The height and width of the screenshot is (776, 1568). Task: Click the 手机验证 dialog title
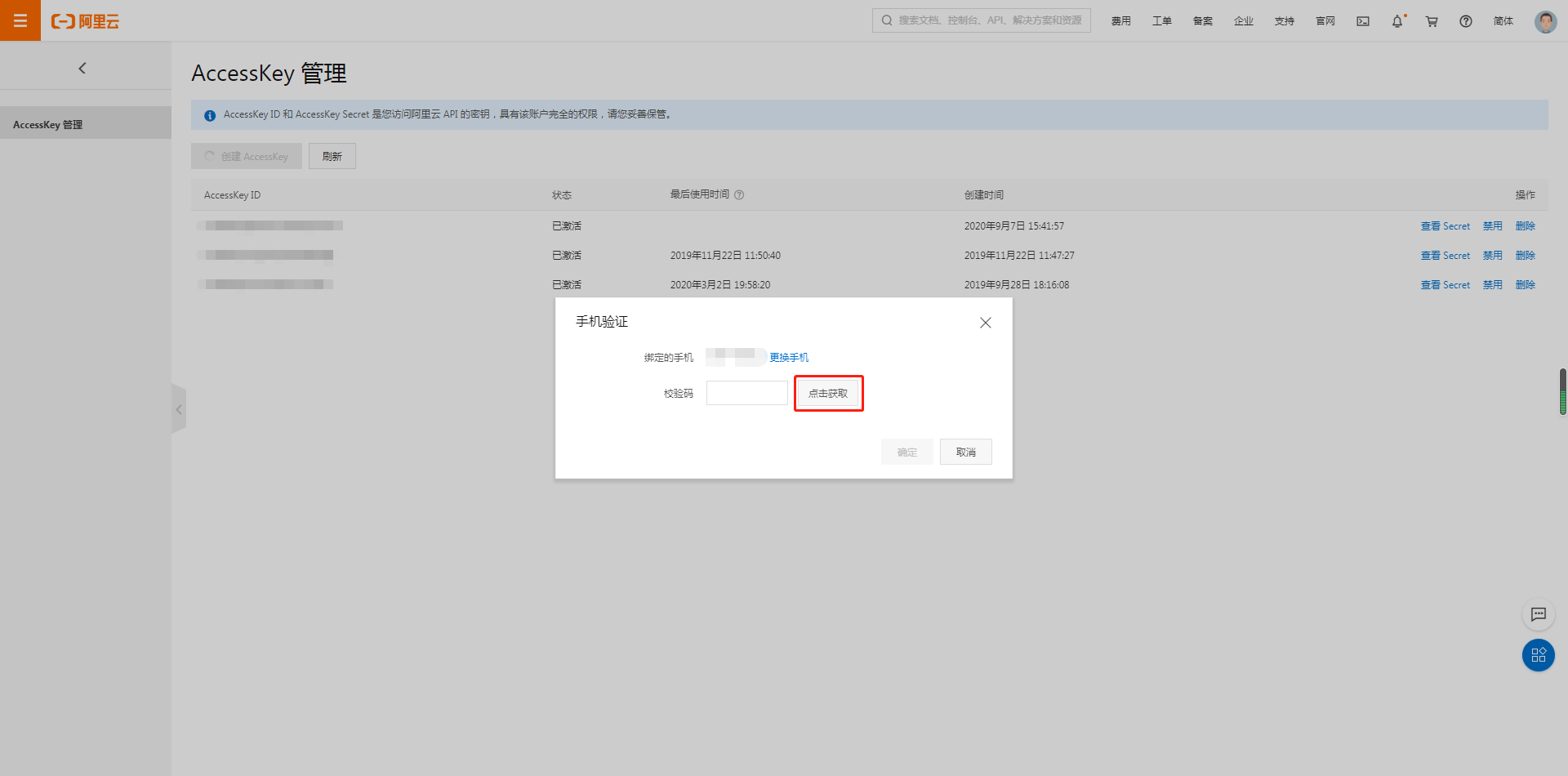click(602, 322)
